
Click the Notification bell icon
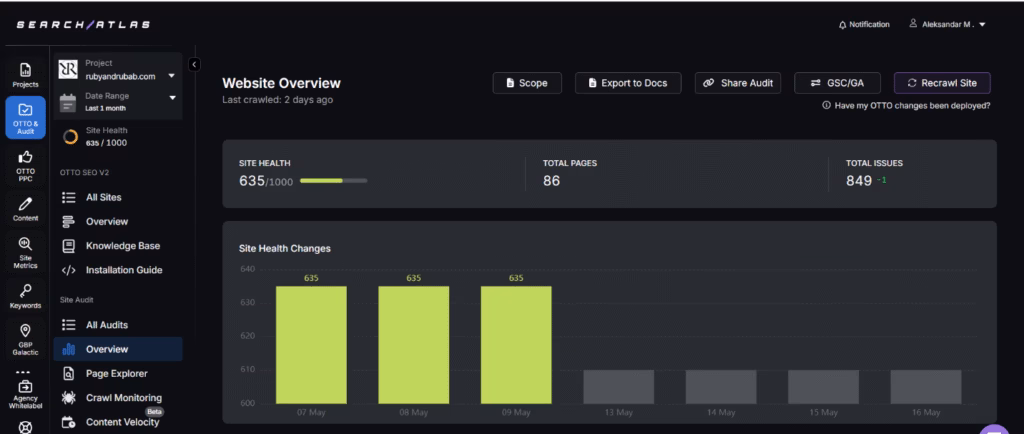[x=842, y=25]
